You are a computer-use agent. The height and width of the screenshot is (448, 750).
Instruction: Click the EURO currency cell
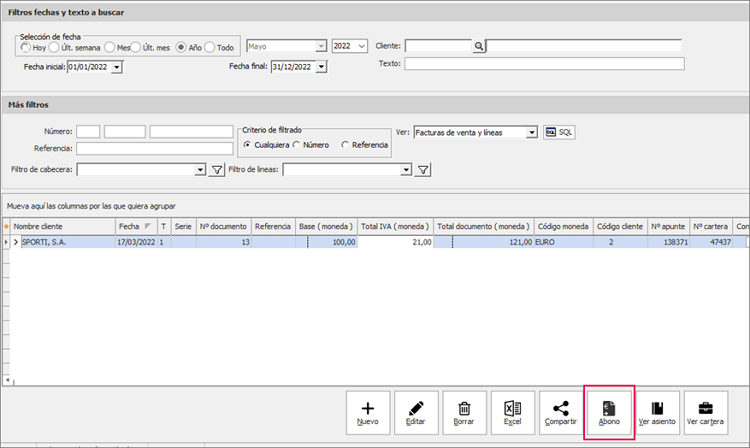563,242
